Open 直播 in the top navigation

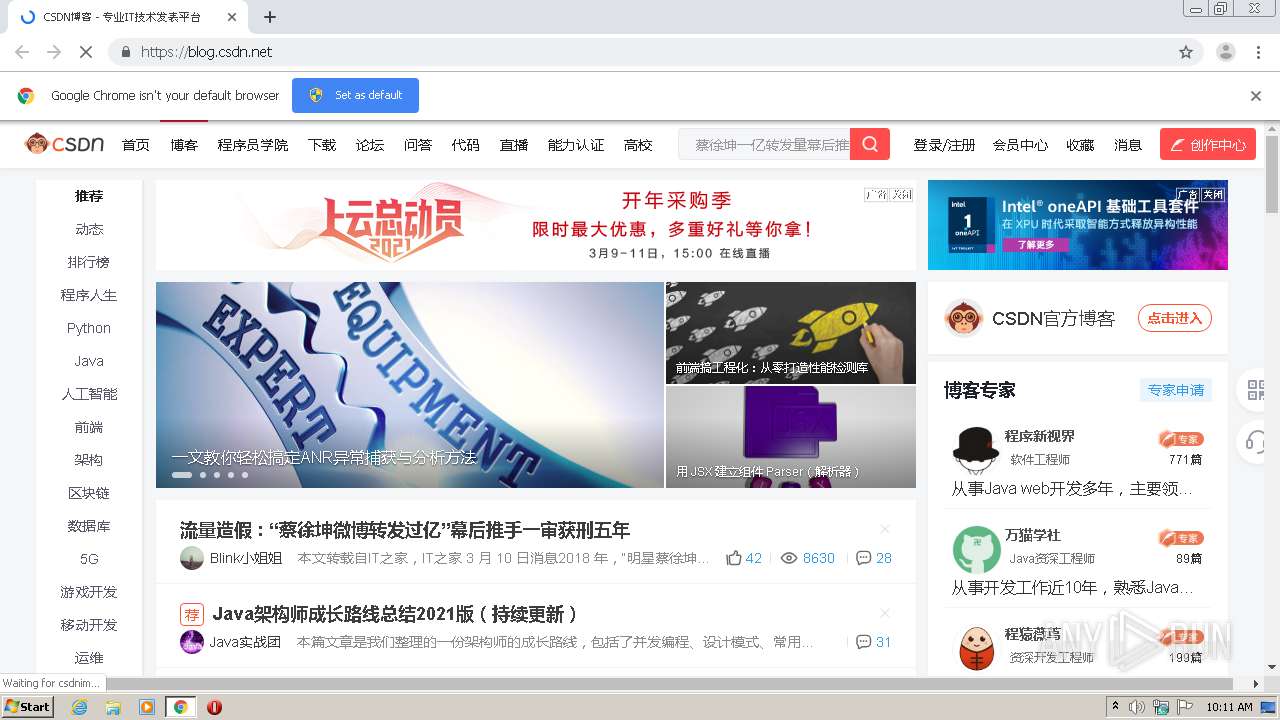pyautogui.click(x=514, y=145)
